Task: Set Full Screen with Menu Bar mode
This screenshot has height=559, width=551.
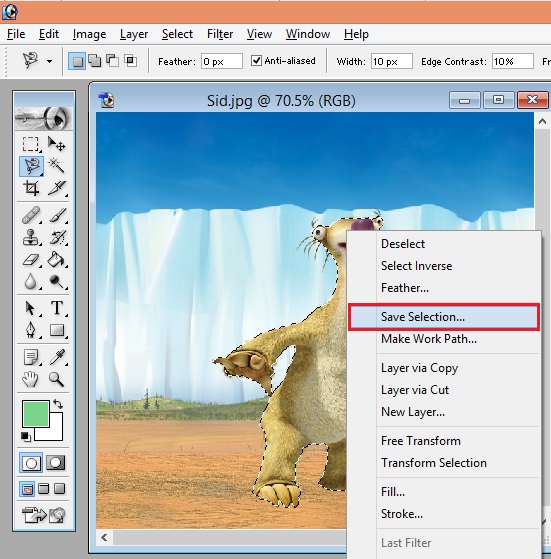Action: (x=43, y=489)
